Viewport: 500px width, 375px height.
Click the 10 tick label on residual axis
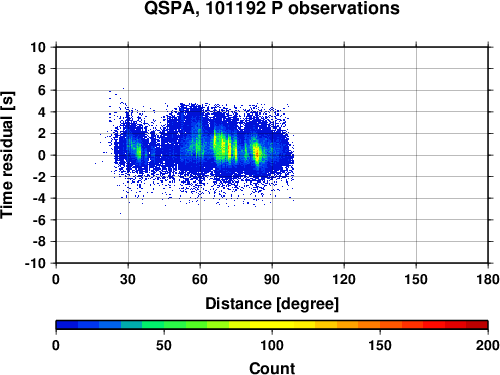pyautogui.click(x=38, y=47)
